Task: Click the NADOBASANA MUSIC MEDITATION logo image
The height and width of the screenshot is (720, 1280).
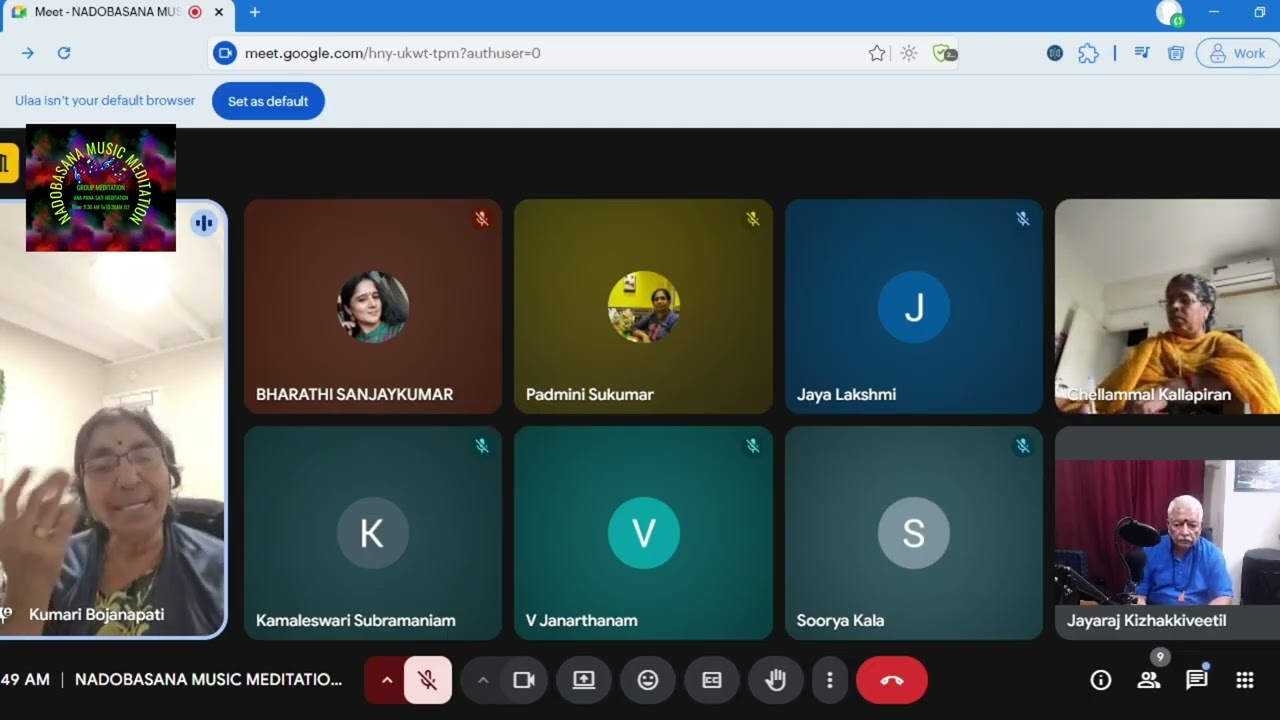Action: tap(101, 188)
